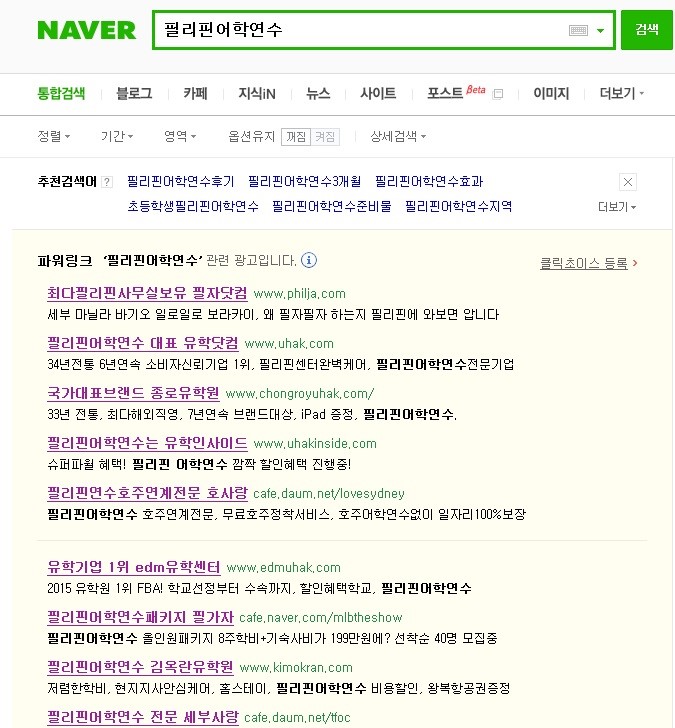This screenshot has width=675, height=728.
Task: Expand the 더보기 tab menu
Action: 622,93
